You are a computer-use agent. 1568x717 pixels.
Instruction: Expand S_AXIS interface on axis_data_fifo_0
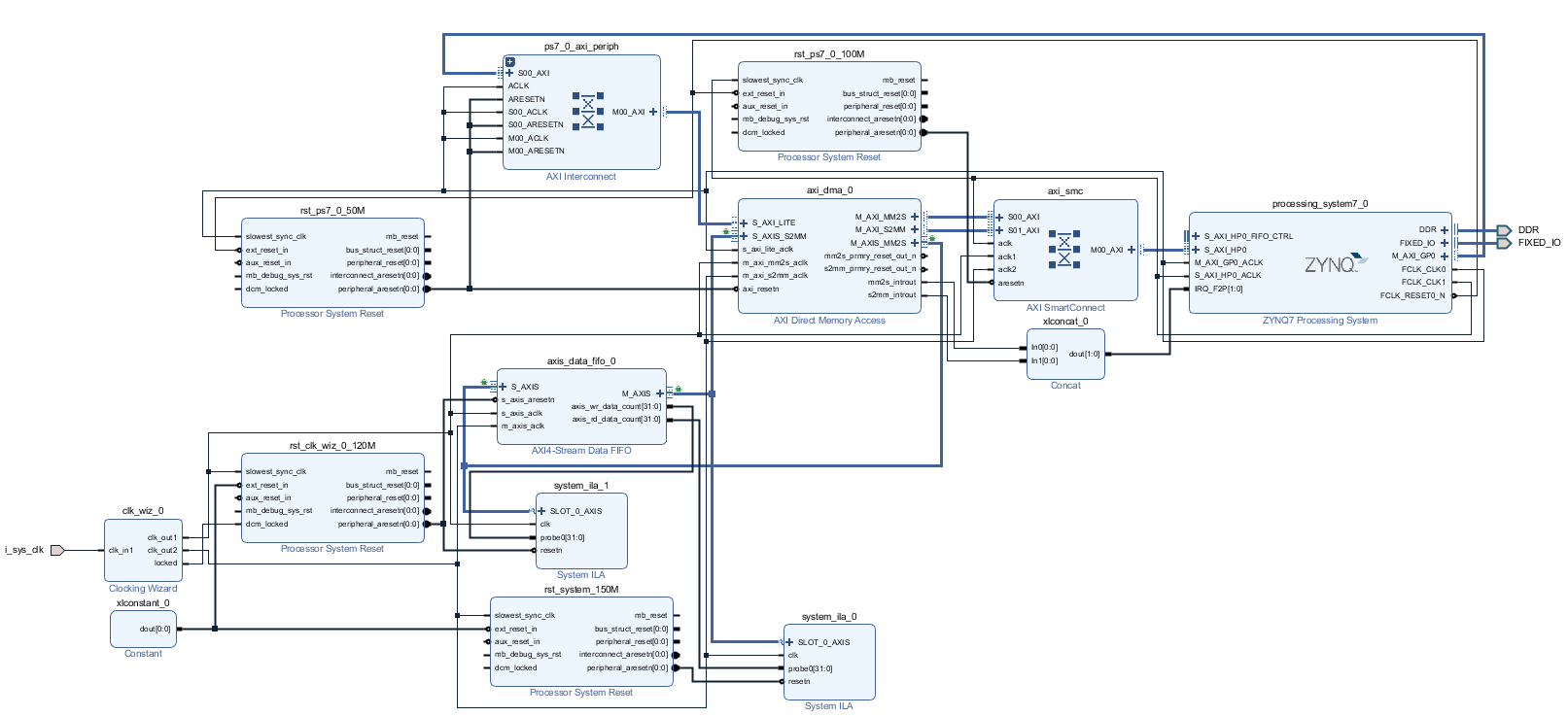click(x=503, y=387)
